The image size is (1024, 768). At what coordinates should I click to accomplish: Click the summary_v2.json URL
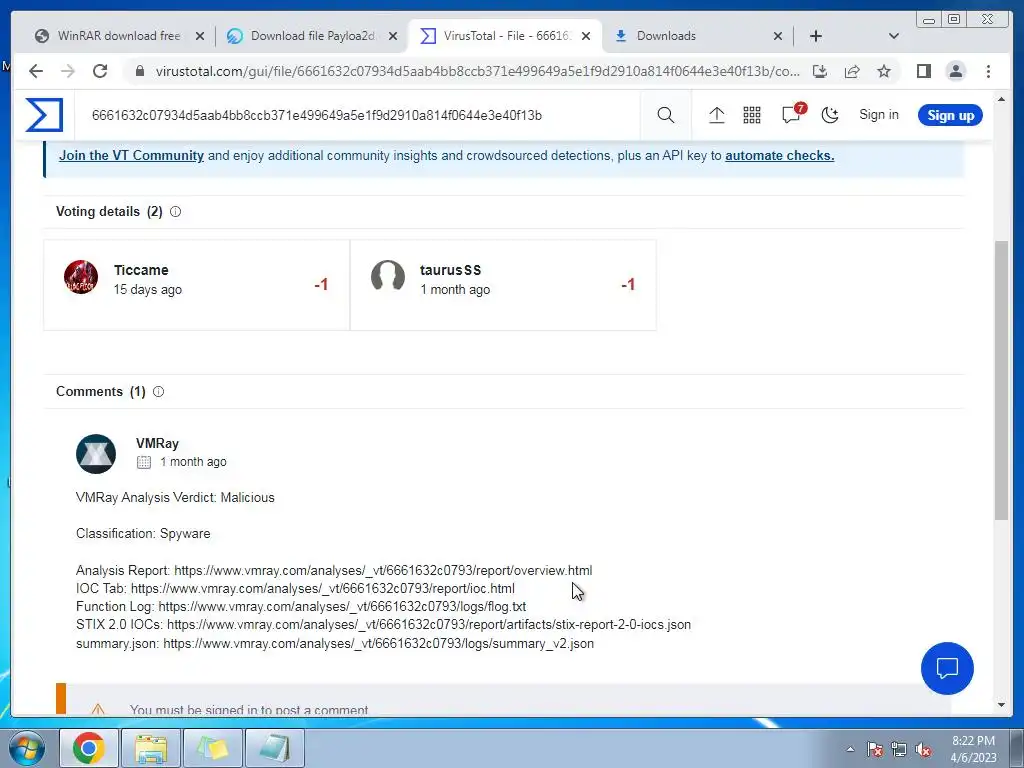[379, 643]
